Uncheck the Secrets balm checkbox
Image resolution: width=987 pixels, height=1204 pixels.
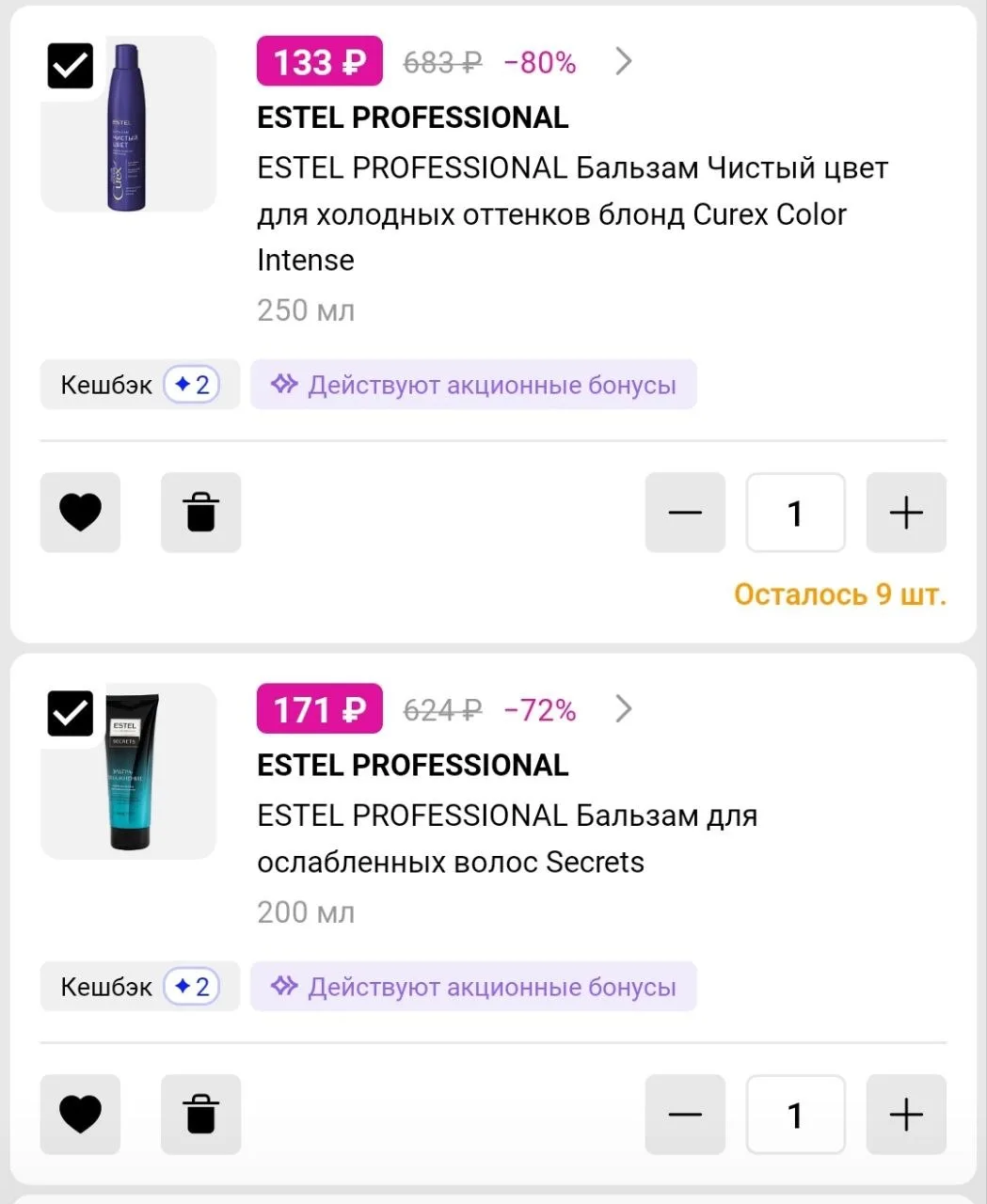71,713
